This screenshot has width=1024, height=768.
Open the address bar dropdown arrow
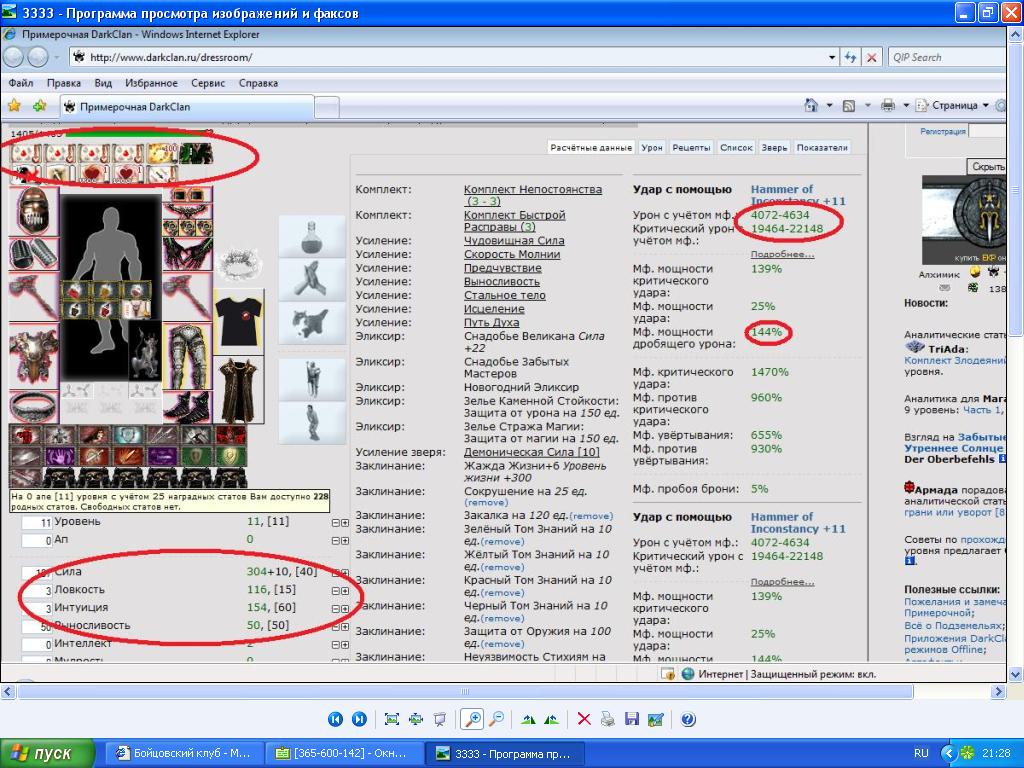pyautogui.click(x=831, y=57)
